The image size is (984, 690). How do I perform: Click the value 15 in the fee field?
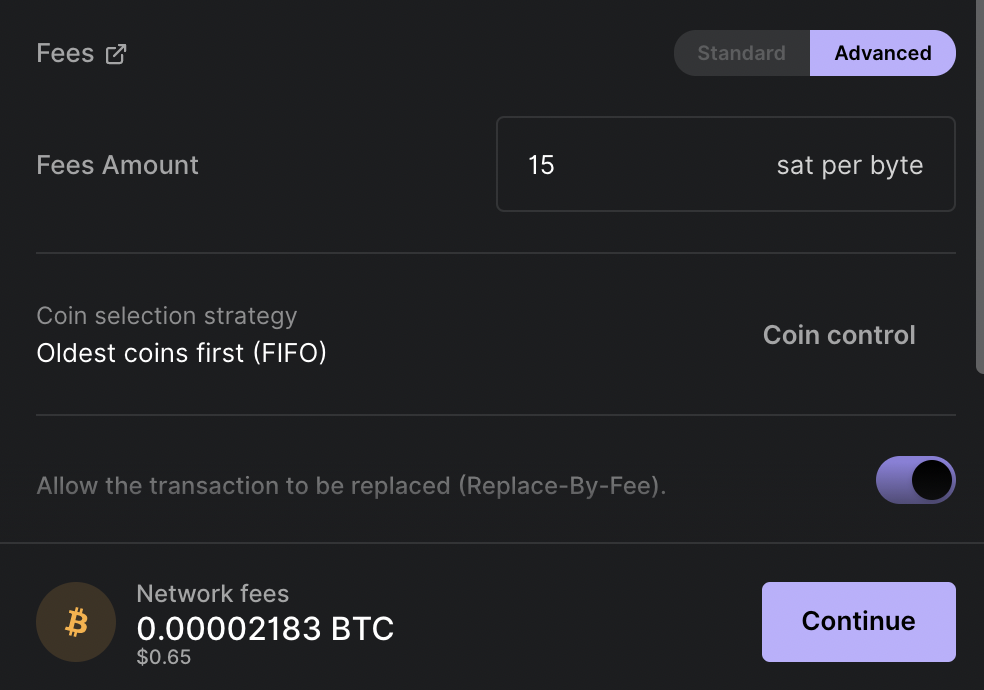[x=541, y=165]
